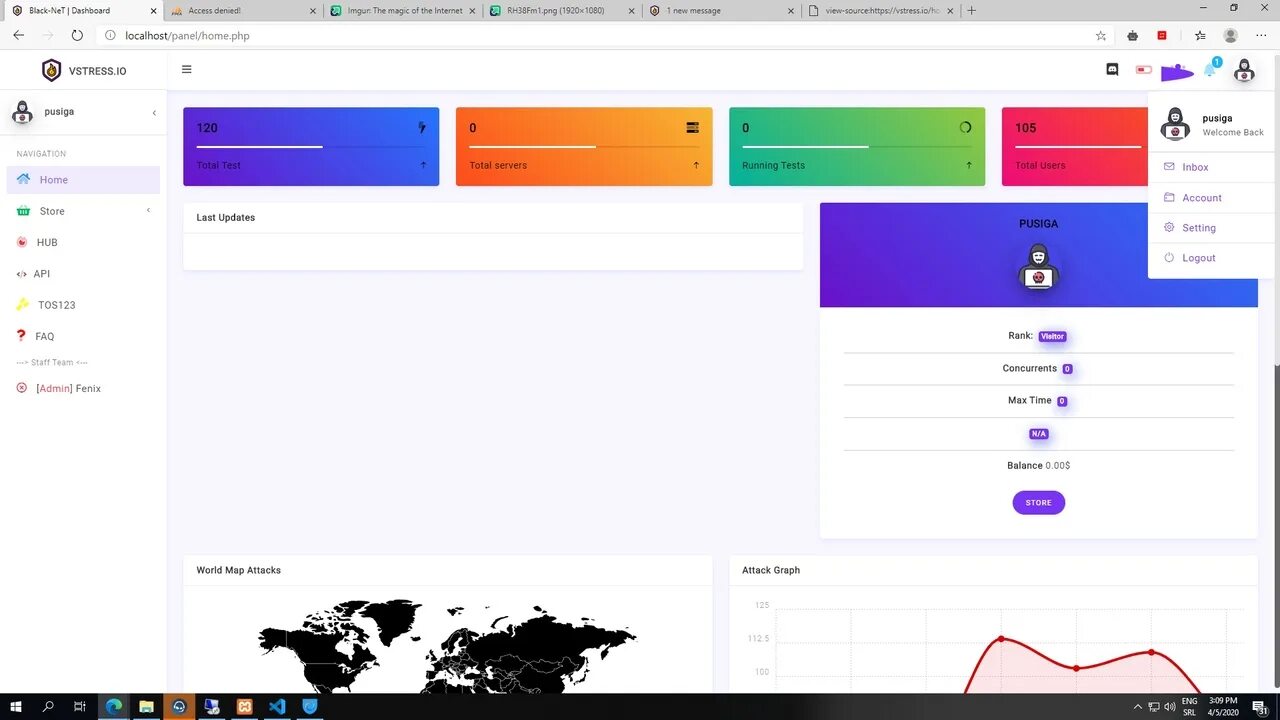Switch to the view-source vstress.io tab

[881, 10]
